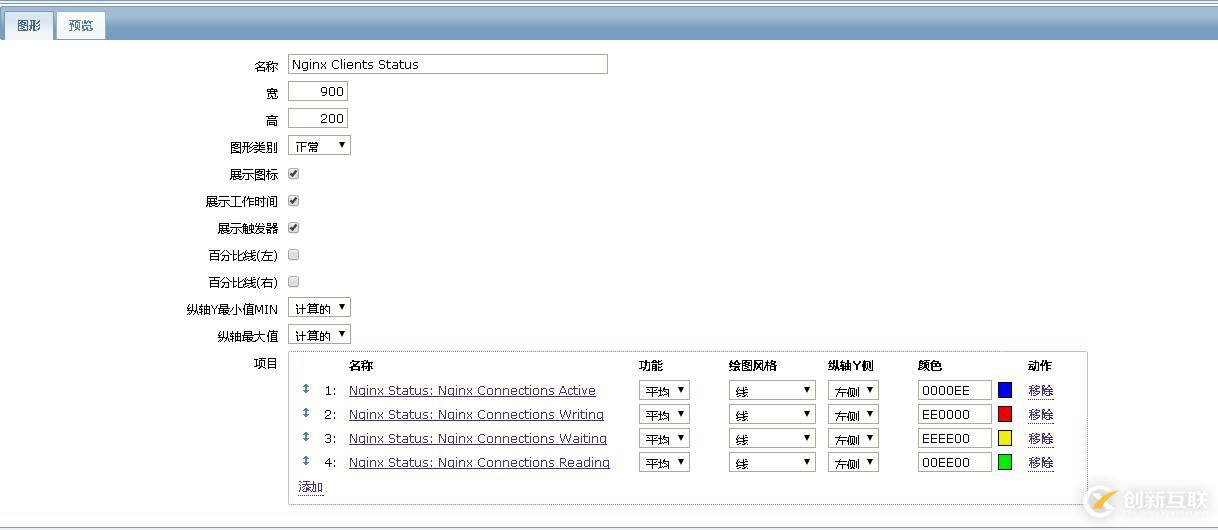
Task: Remove item Nginx Connections Active via 移除
Action: pyautogui.click(x=1041, y=390)
